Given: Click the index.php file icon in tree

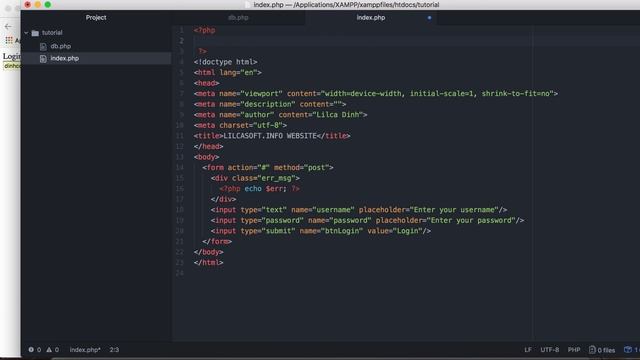Looking at the screenshot, I should [43, 59].
